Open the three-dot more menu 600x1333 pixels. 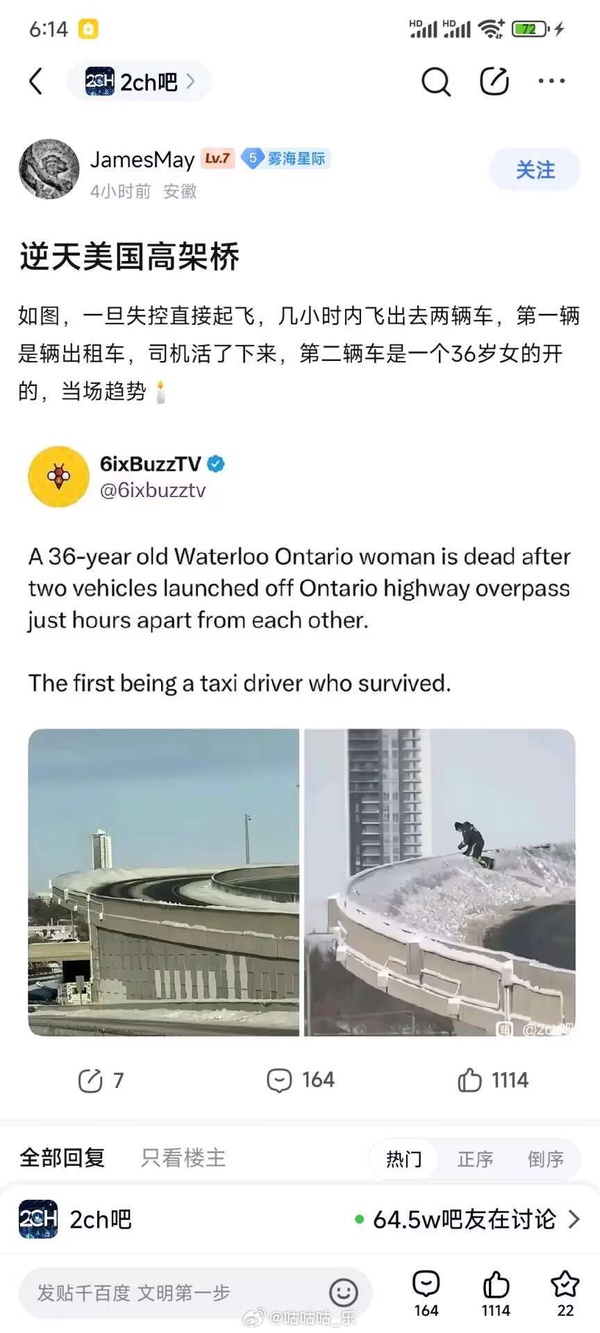pyautogui.click(x=552, y=82)
